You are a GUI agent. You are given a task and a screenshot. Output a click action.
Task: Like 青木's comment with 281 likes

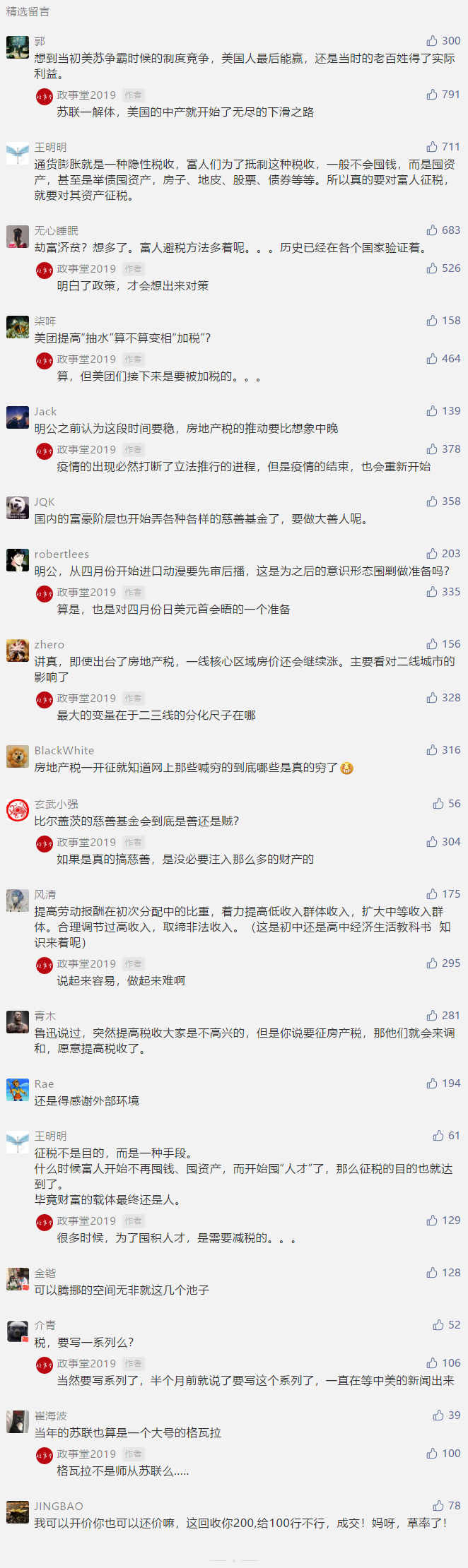click(x=432, y=1016)
